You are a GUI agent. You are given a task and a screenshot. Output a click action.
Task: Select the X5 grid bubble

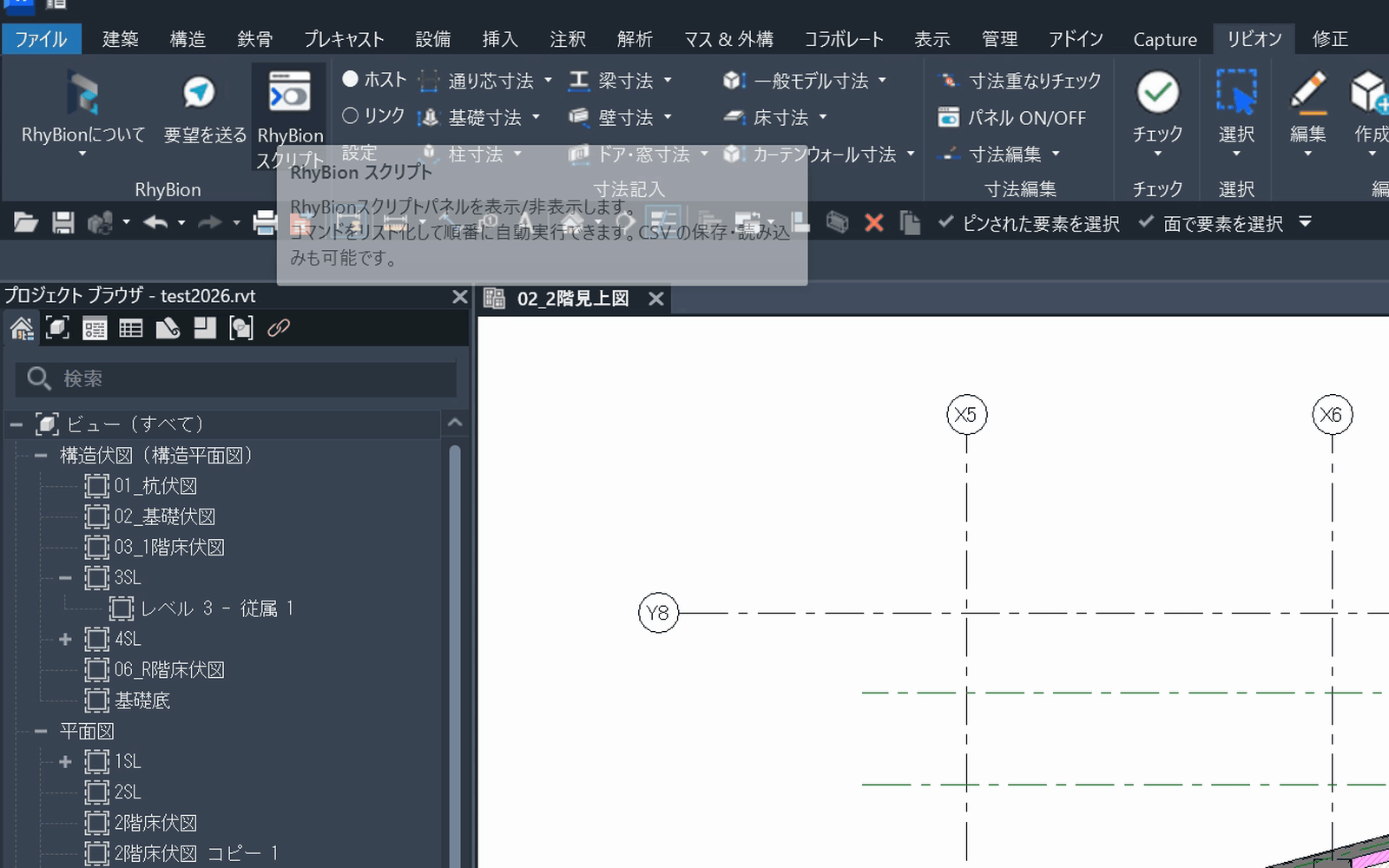coord(966,415)
